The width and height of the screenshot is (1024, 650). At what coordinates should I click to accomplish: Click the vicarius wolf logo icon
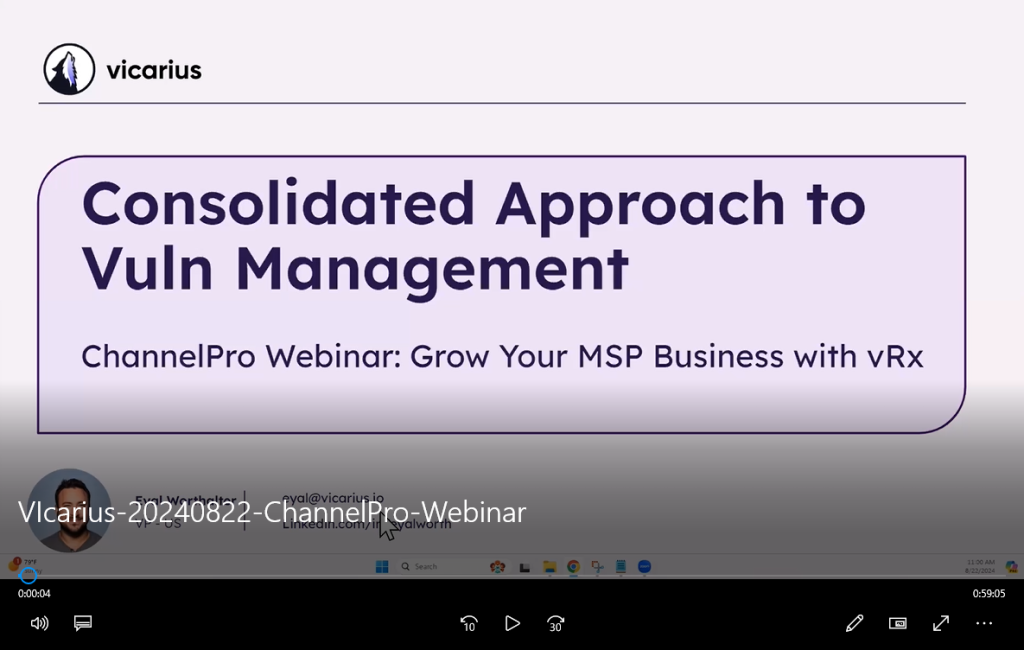click(69, 70)
